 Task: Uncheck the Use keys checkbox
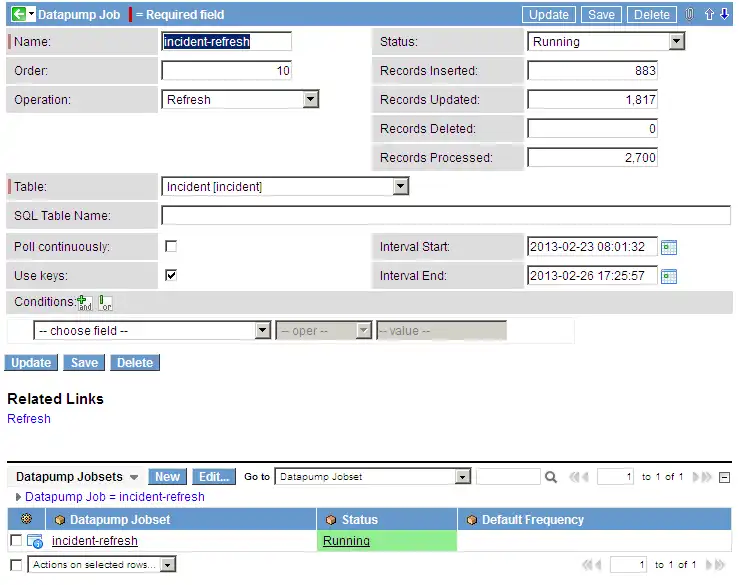pos(171,275)
